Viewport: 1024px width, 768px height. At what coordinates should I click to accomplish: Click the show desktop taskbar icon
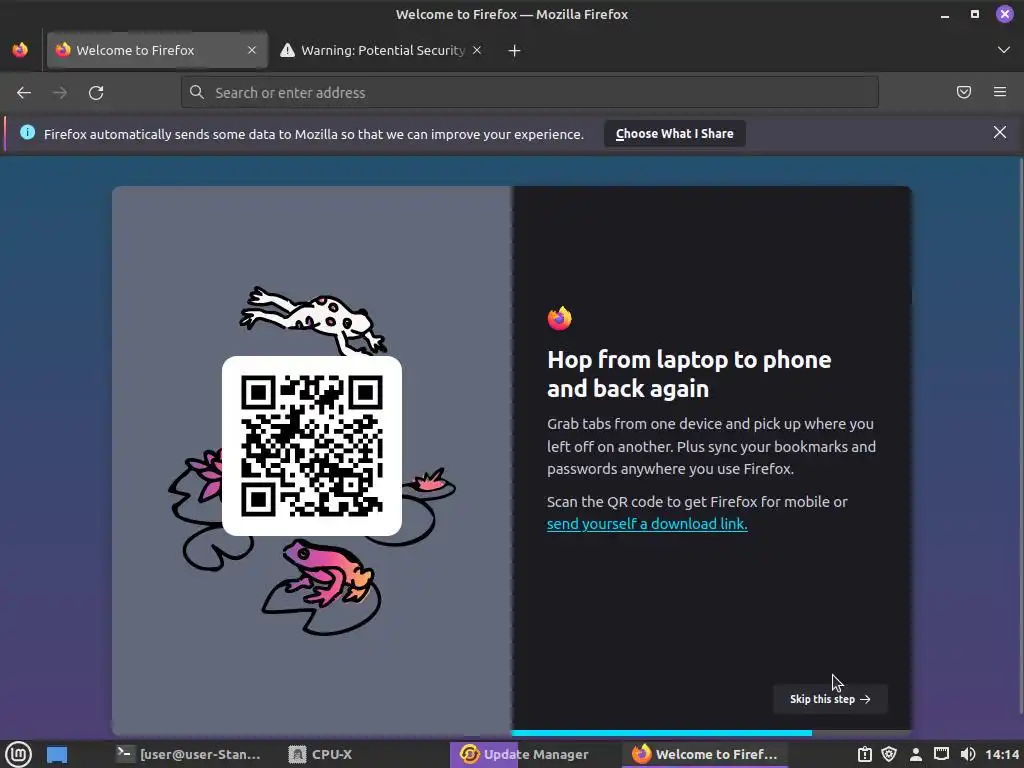click(57, 754)
